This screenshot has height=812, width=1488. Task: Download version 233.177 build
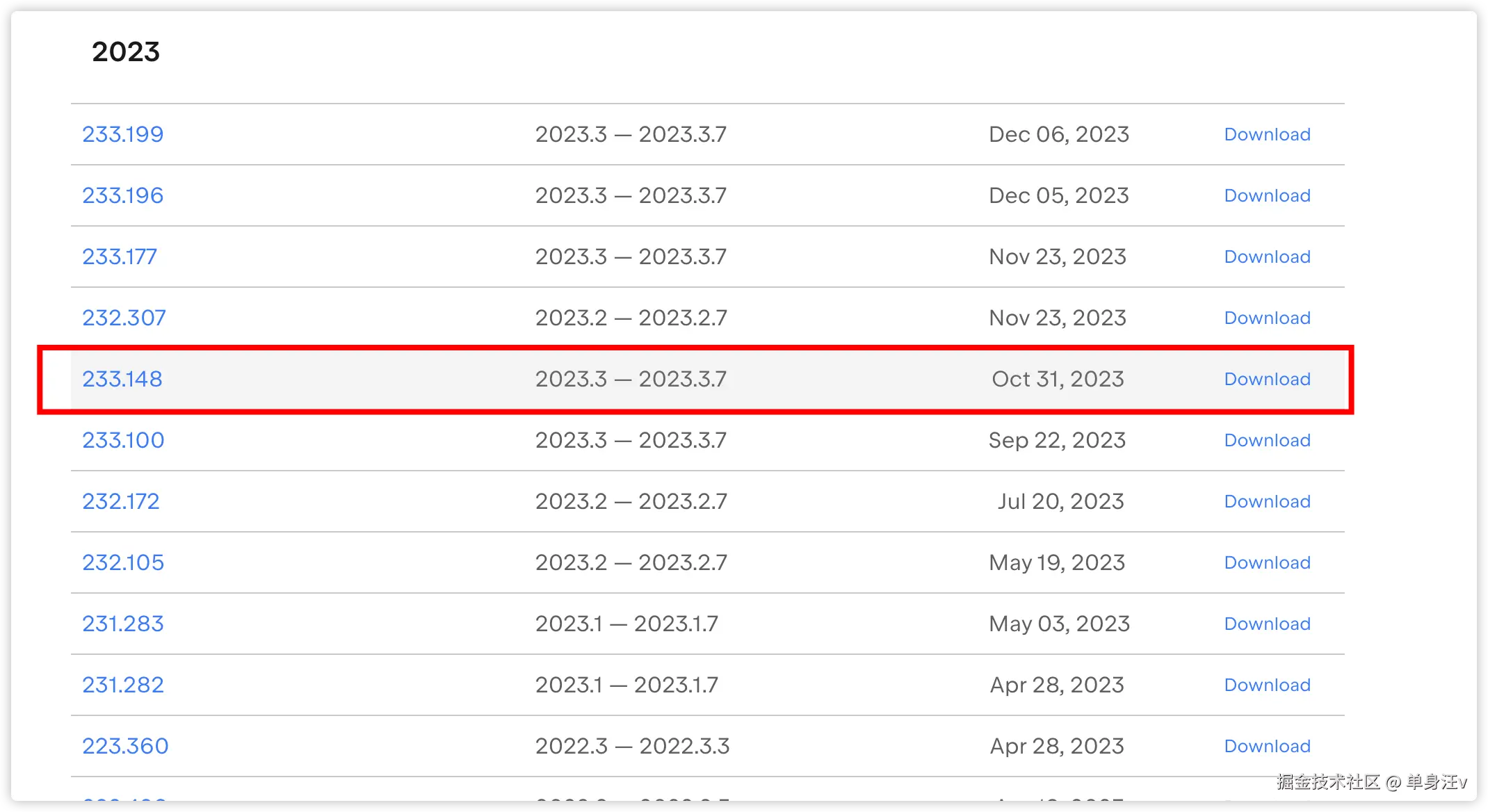point(1266,257)
